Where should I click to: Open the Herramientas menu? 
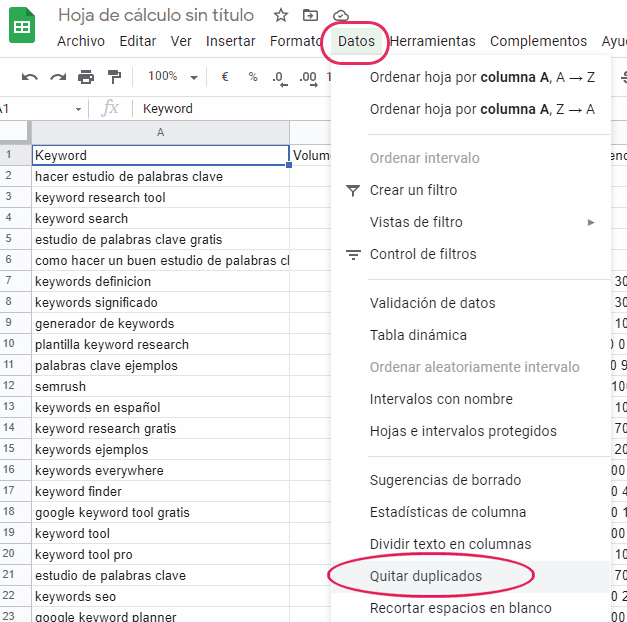(433, 41)
